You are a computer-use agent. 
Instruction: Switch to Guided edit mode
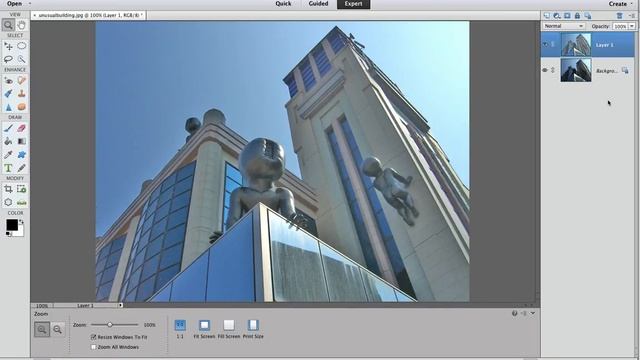[318, 4]
